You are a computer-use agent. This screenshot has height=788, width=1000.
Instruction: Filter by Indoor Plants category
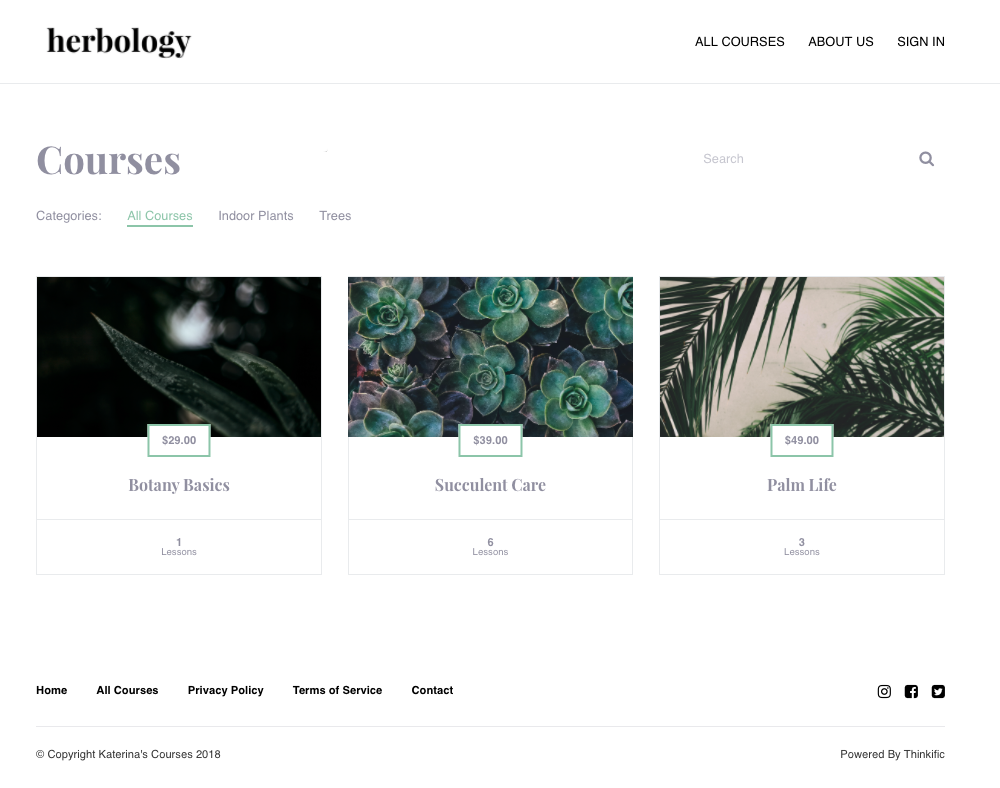(x=256, y=215)
